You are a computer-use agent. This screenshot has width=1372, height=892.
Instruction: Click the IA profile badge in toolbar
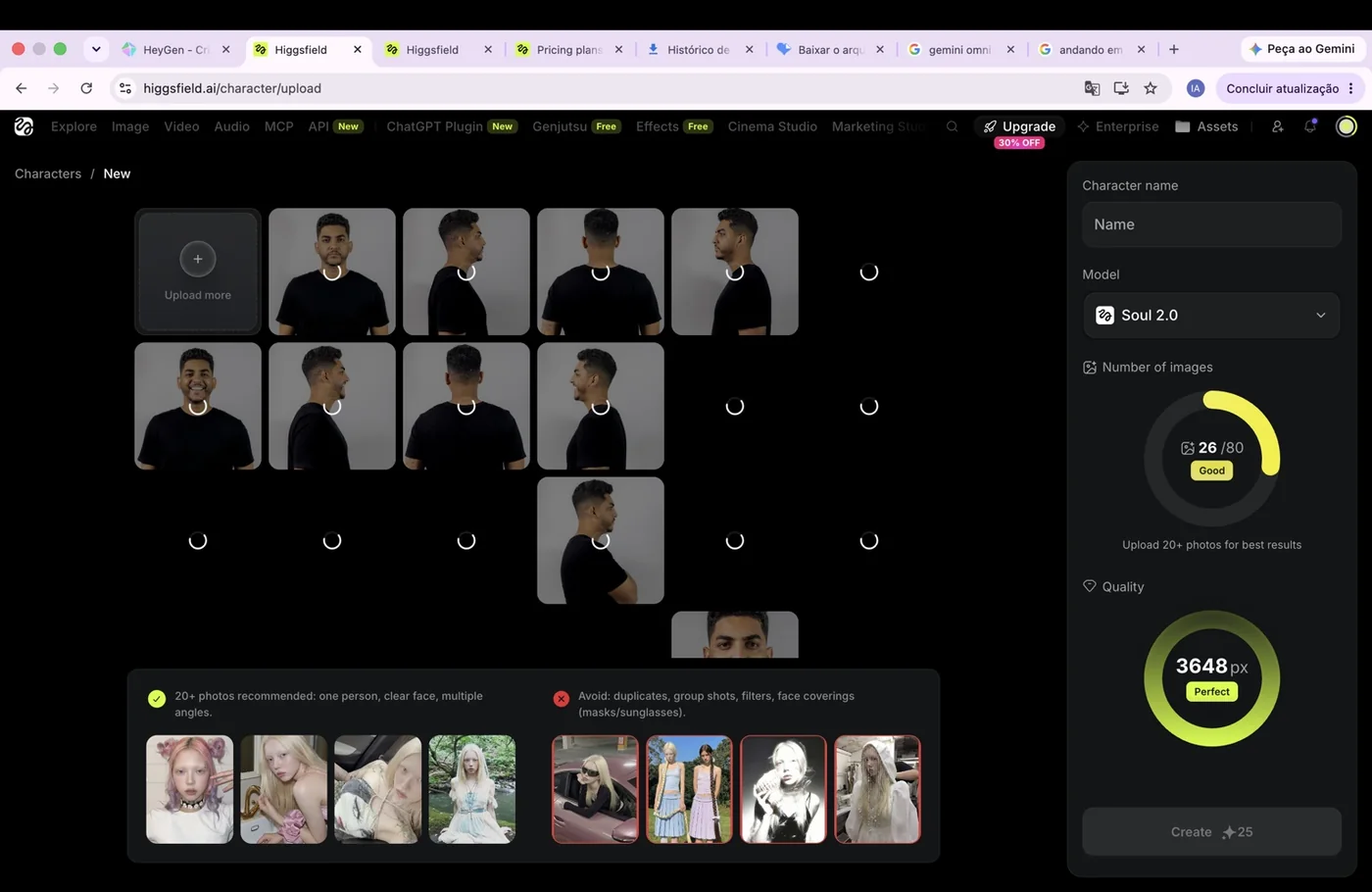pyautogui.click(x=1196, y=88)
